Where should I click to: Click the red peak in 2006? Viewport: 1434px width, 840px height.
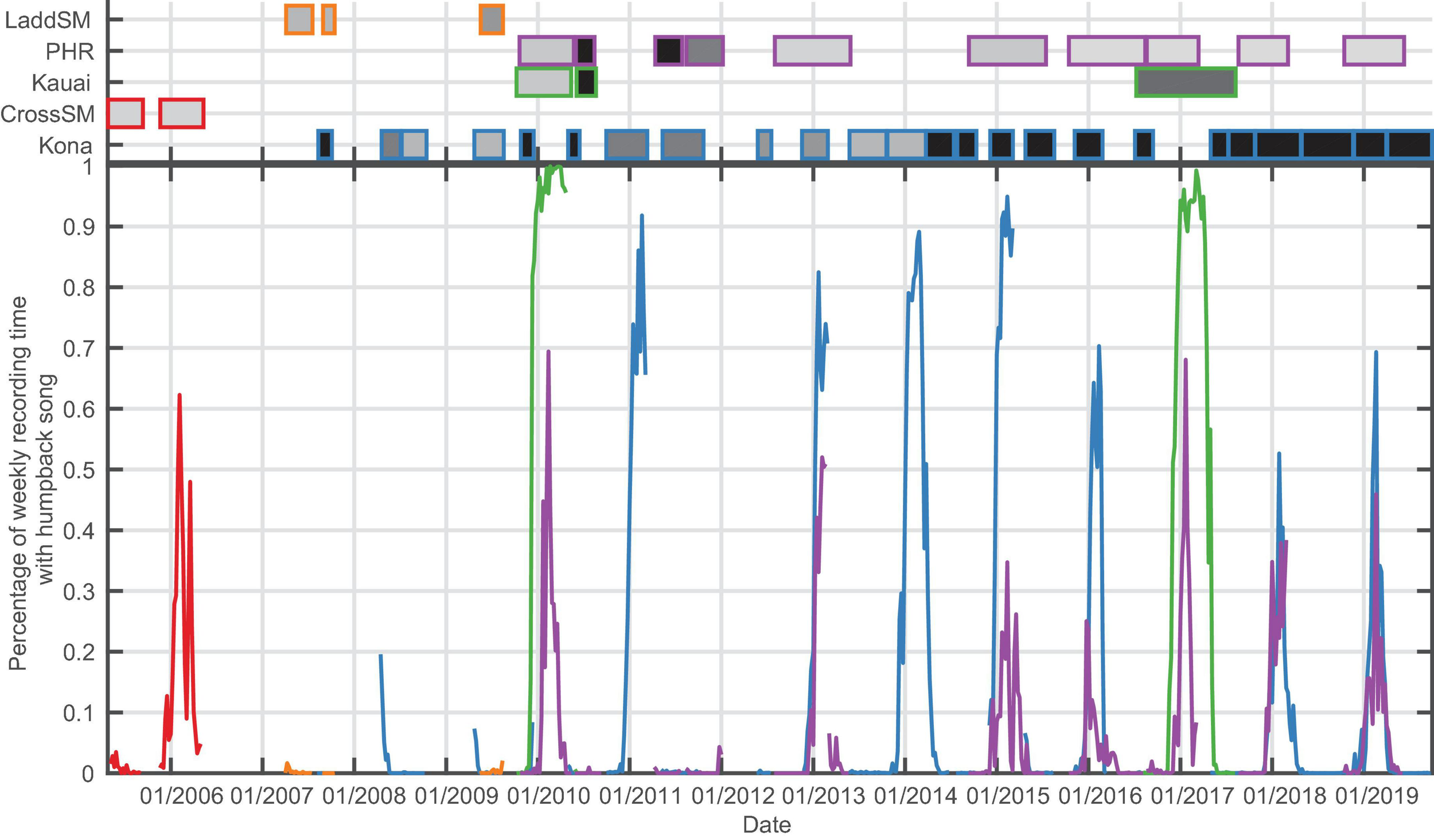tap(180, 397)
